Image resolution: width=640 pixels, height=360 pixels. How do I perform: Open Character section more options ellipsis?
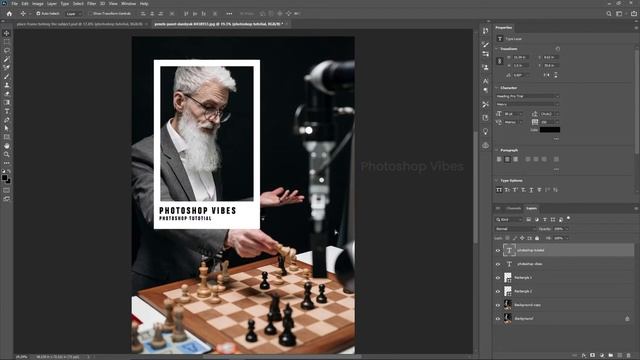556,139
